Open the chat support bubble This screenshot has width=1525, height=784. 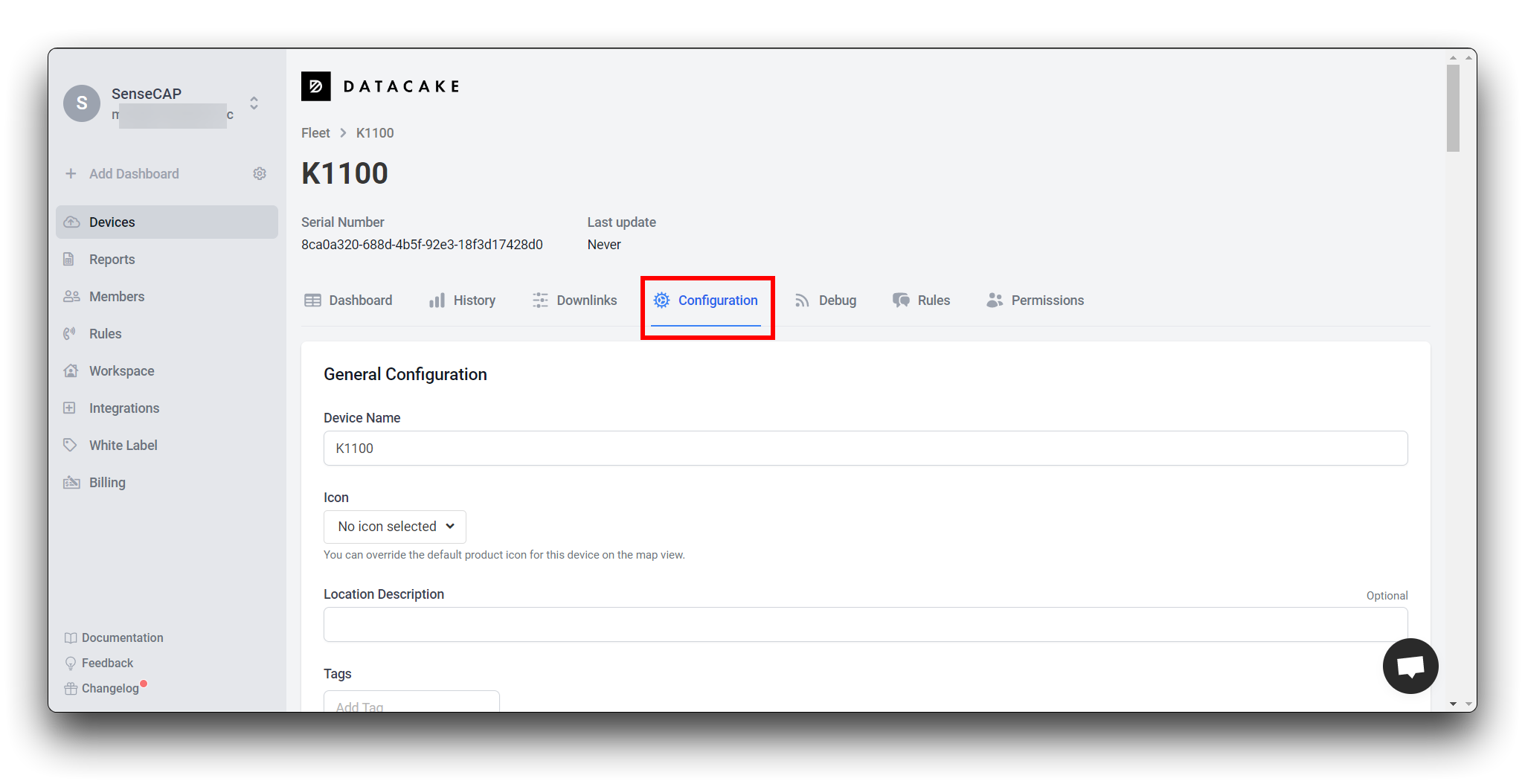point(1410,666)
